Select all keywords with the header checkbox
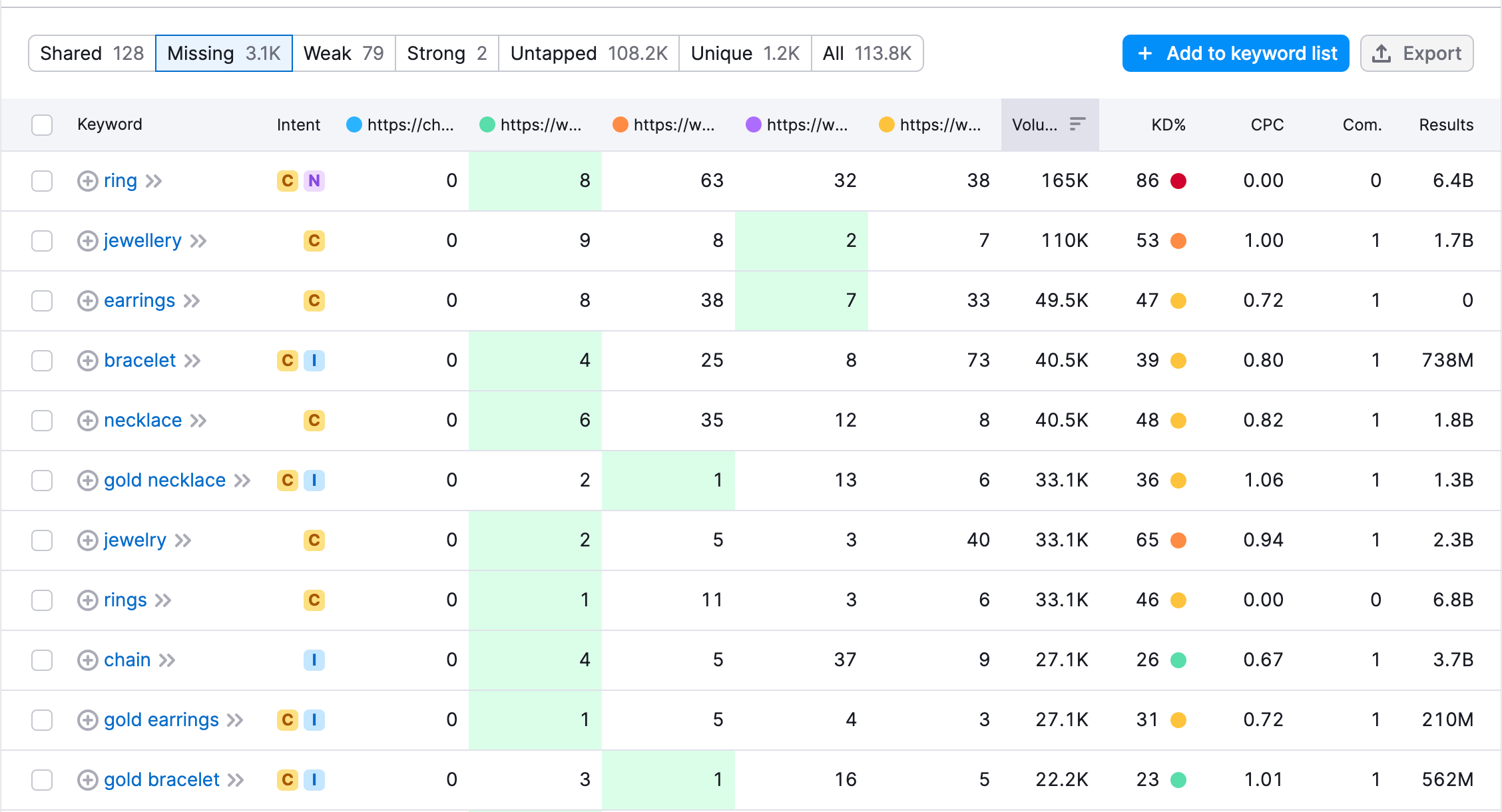Viewport: 1502px width, 812px height. point(41,124)
